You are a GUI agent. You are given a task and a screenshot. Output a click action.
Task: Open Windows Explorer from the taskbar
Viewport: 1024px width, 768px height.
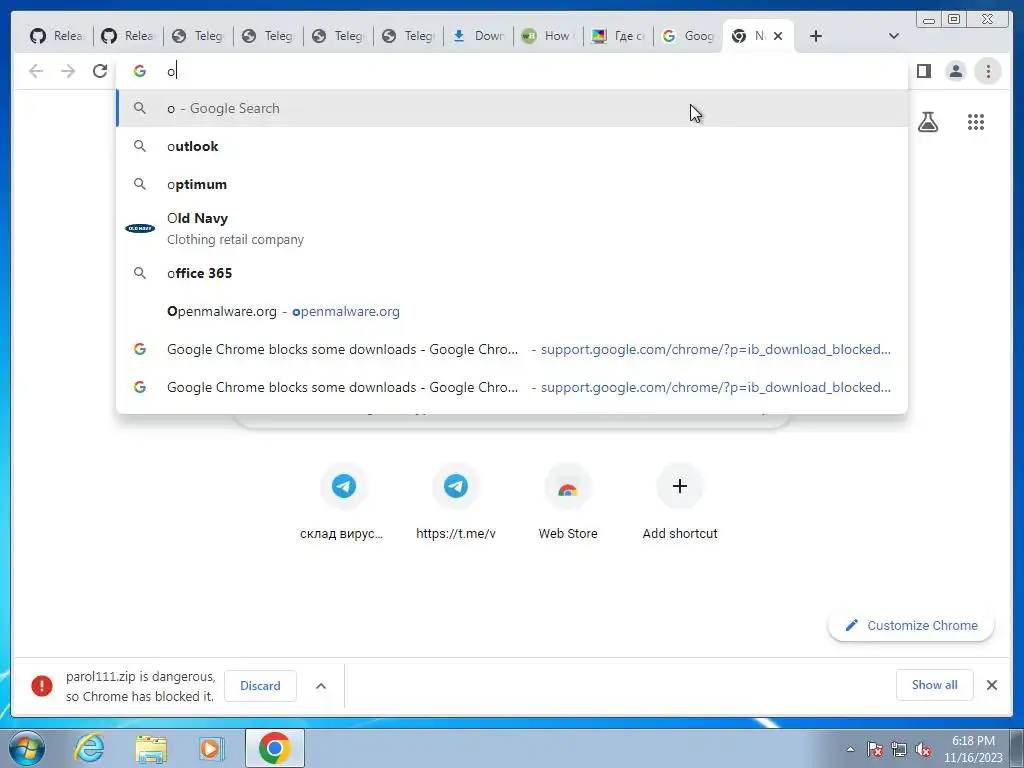[x=151, y=748]
